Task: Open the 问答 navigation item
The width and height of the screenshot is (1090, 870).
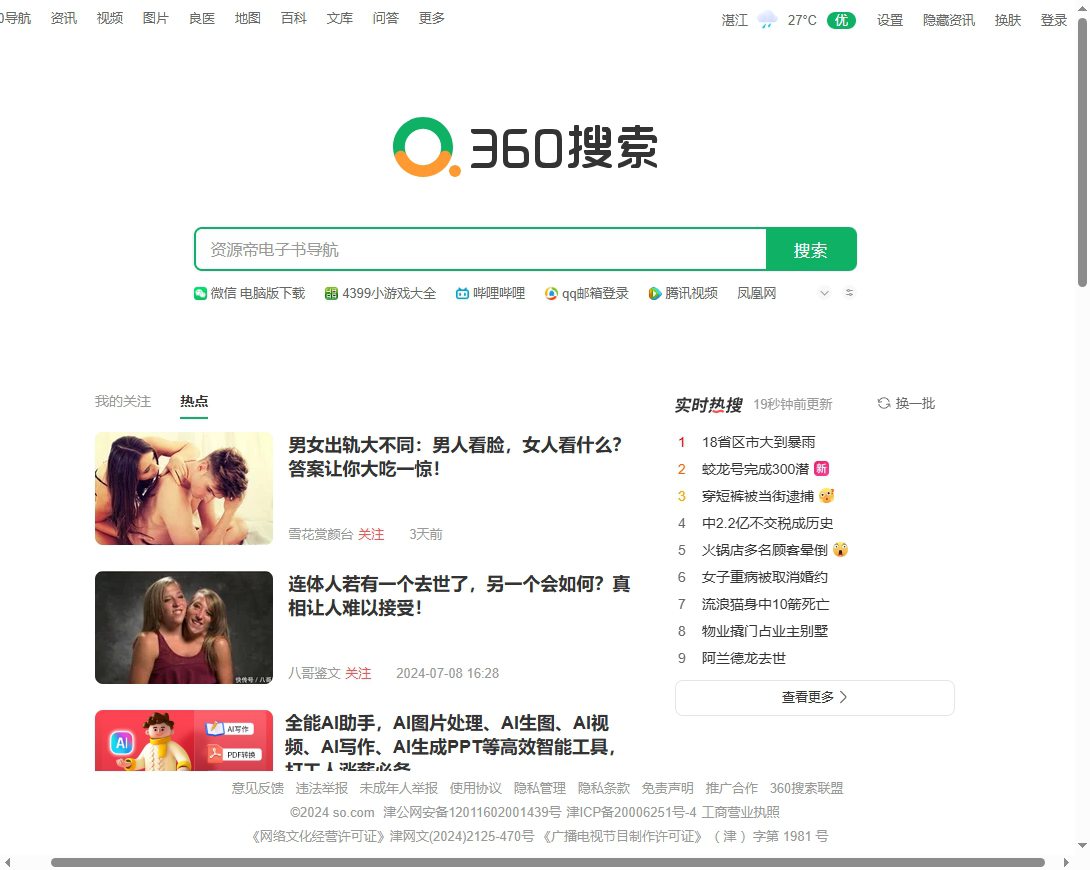Action: point(385,18)
